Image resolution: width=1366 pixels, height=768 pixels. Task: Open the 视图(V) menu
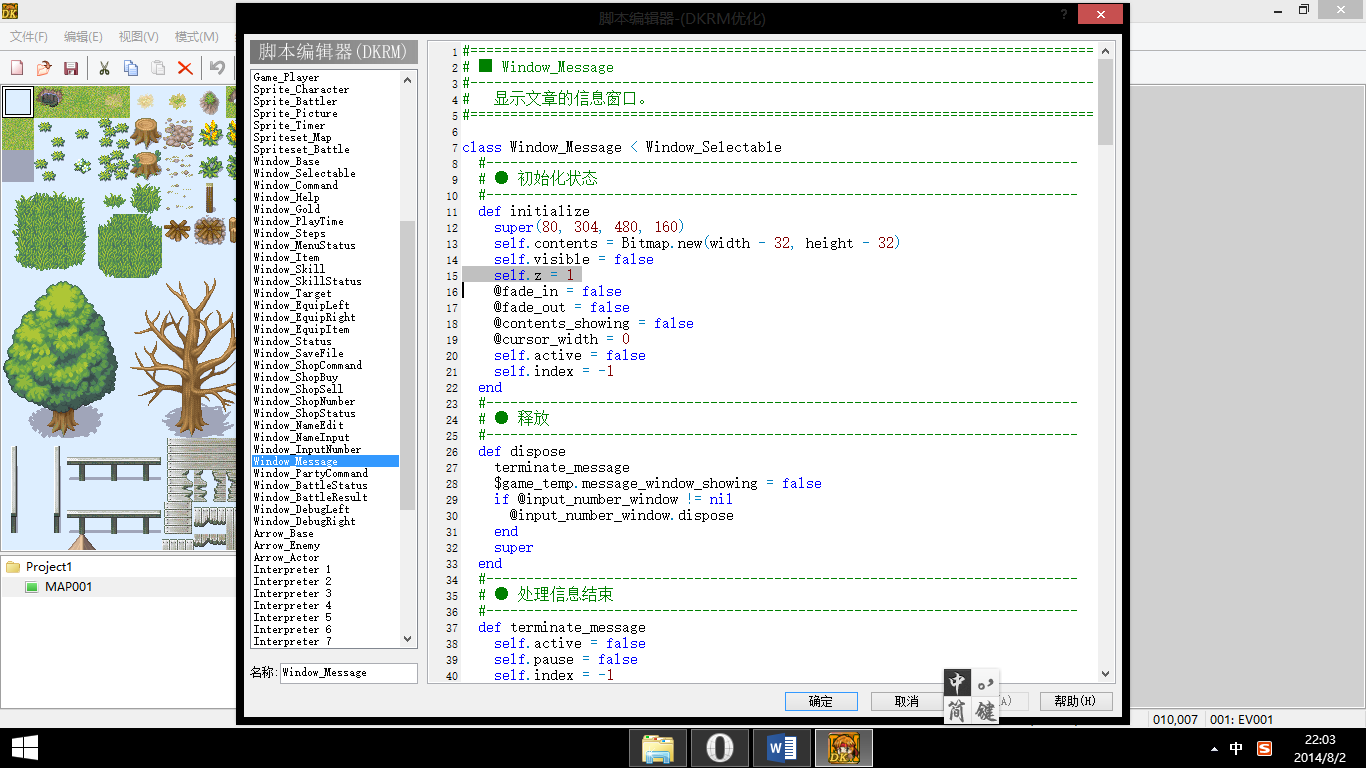(x=138, y=37)
